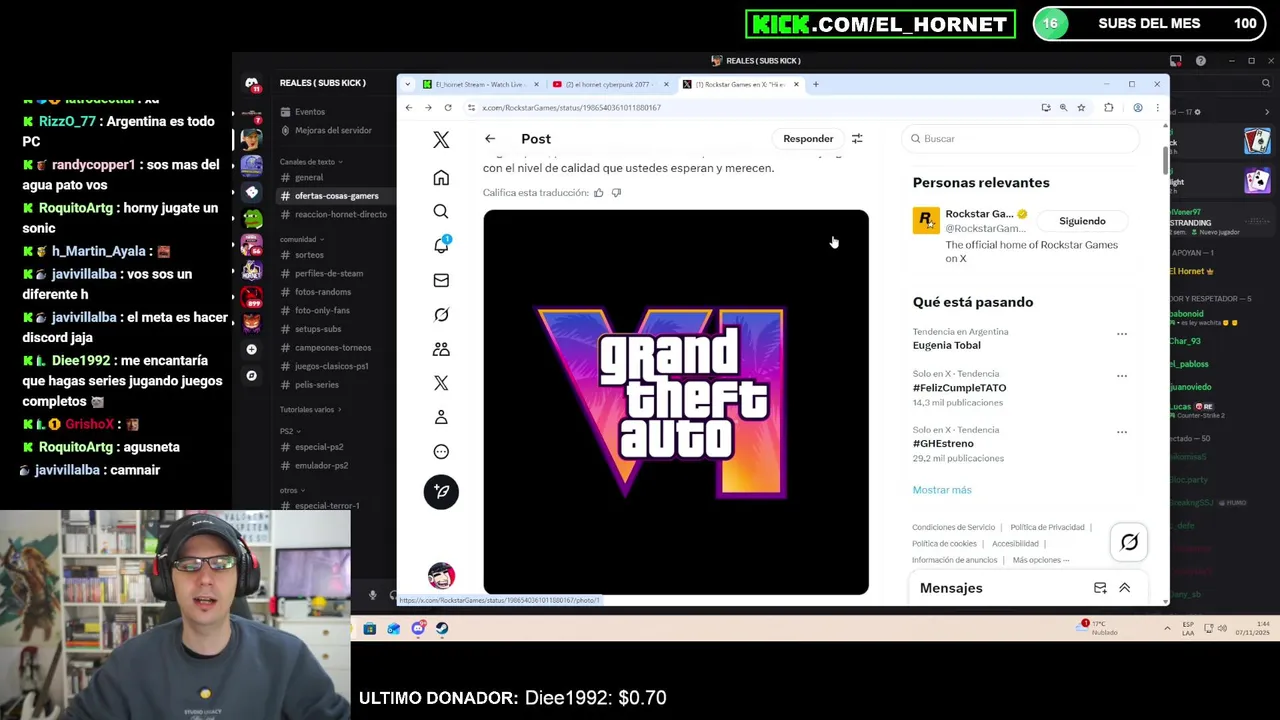Open browser extensions puzzle icon
Viewport: 1280px width, 720px height.
point(1109,108)
